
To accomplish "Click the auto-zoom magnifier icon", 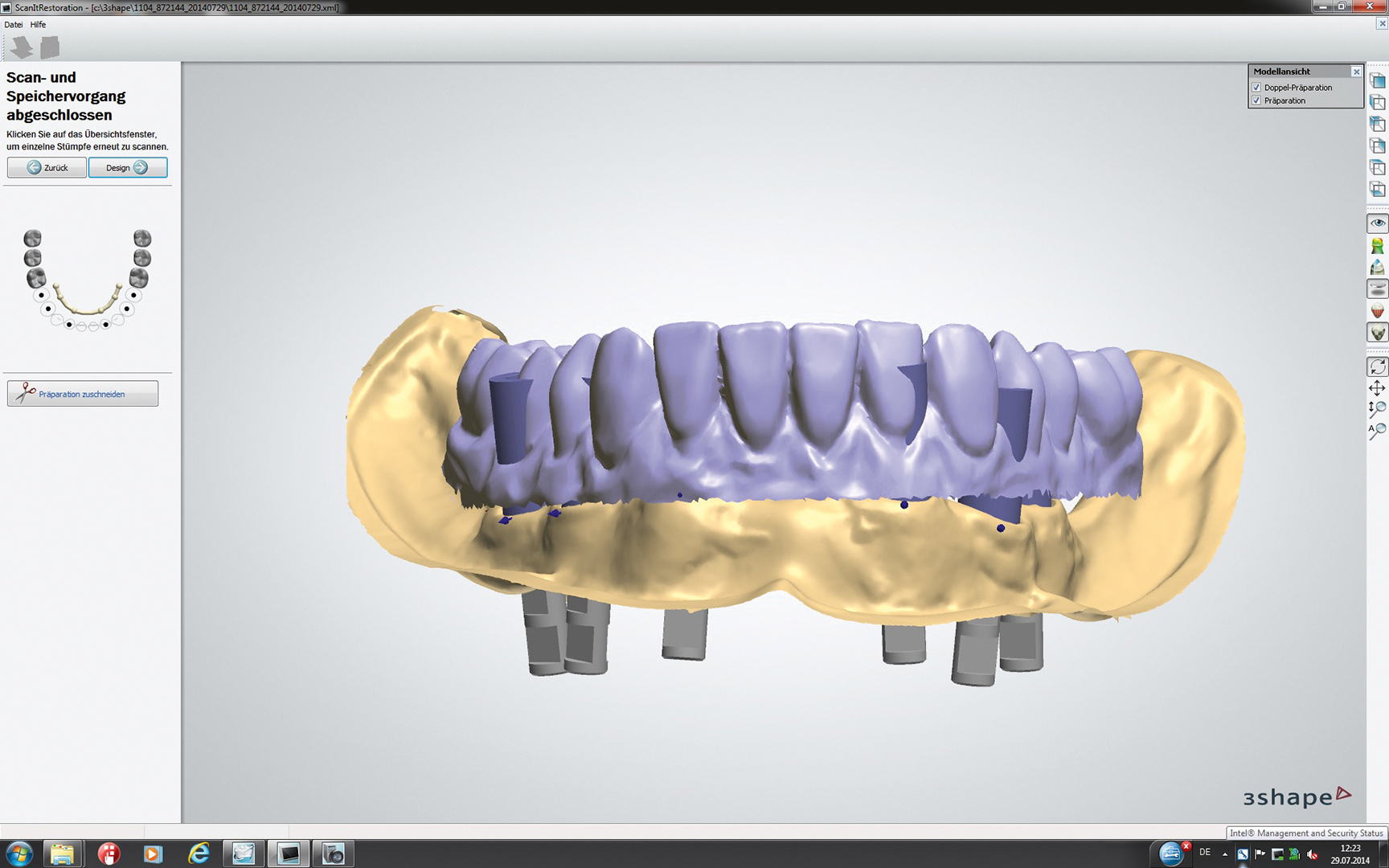I will [x=1377, y=431].
